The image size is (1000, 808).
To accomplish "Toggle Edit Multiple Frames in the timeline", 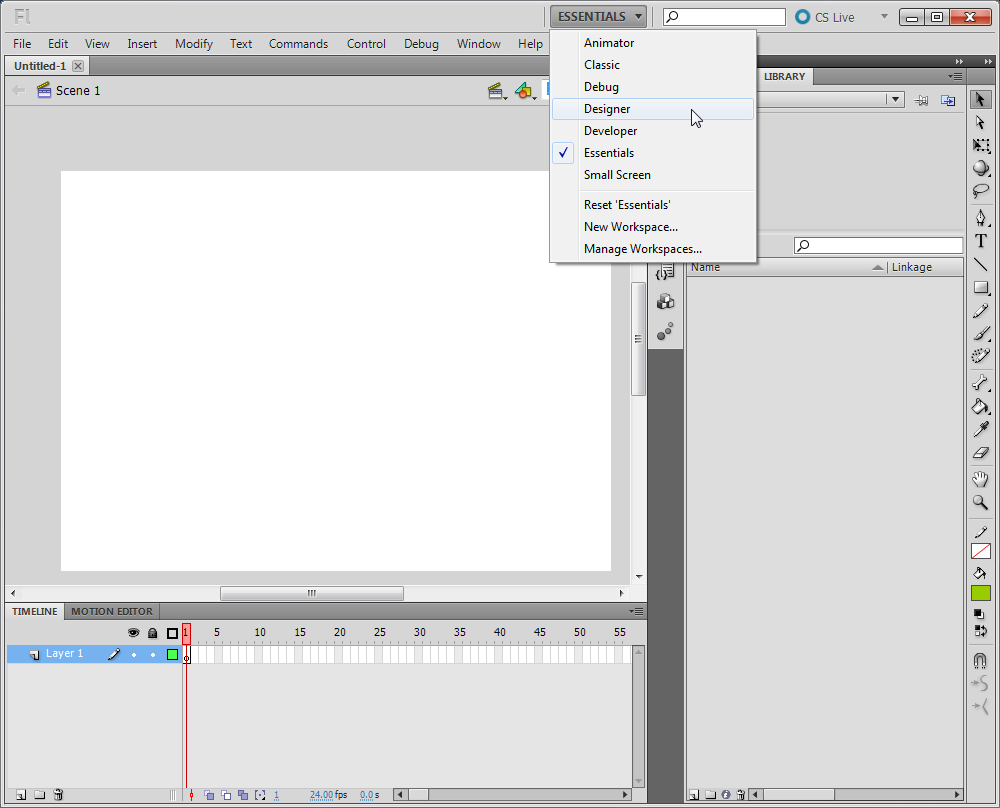I will click(242, 795).
